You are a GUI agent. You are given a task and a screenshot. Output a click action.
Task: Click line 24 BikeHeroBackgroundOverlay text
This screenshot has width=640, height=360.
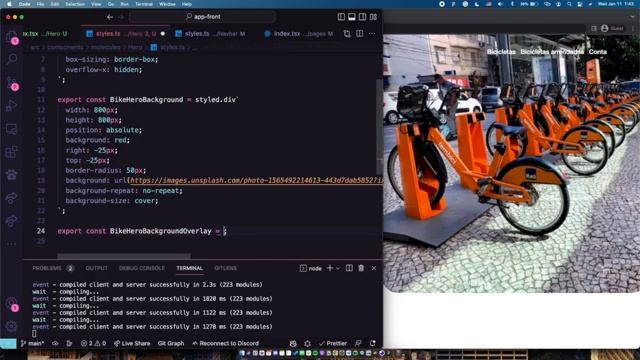pos(160,231)
